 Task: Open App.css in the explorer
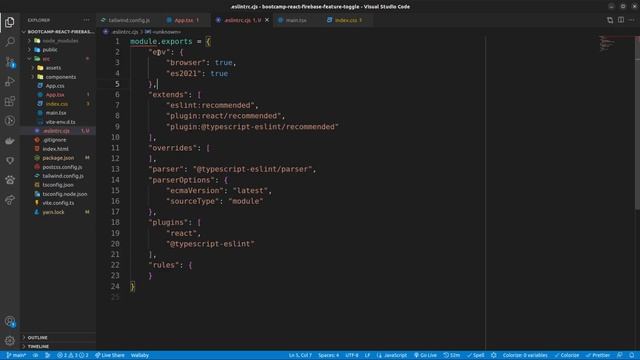coord(59,86)
